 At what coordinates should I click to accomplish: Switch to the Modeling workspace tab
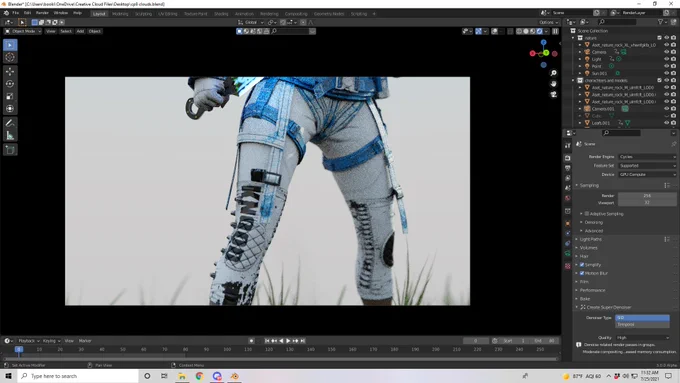[120, 14]
